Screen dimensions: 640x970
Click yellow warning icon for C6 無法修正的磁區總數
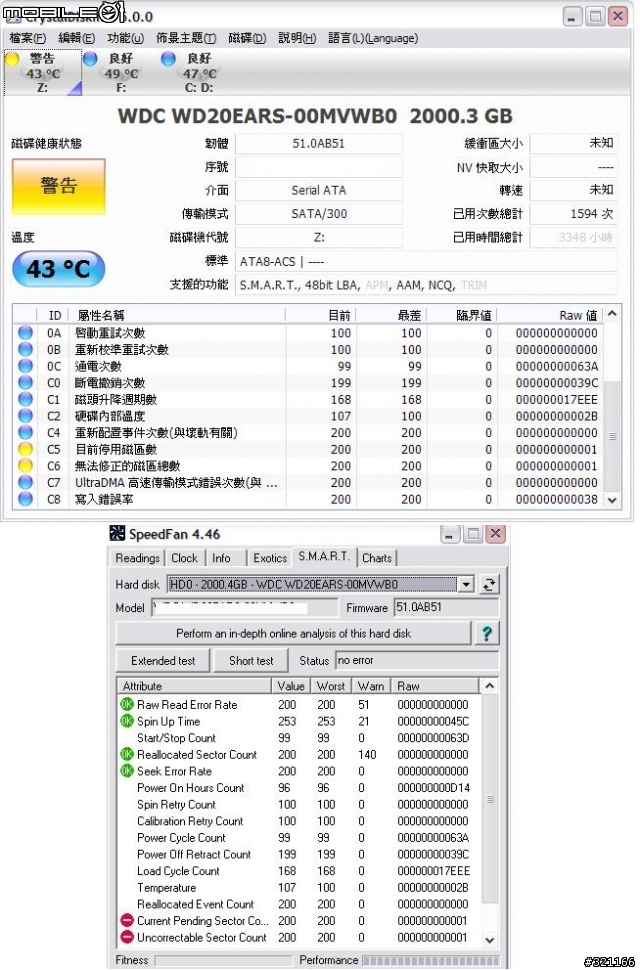point(25,466)
